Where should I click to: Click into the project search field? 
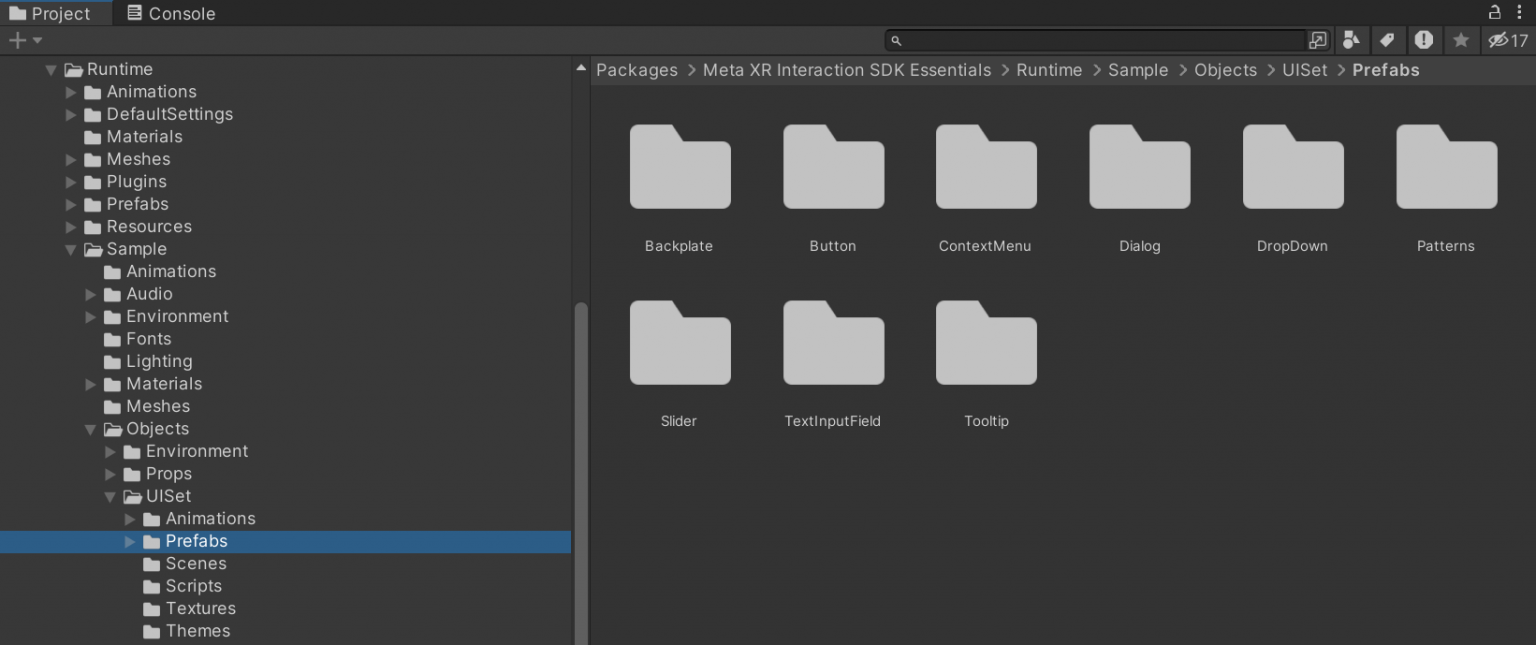coord(1100,40)
